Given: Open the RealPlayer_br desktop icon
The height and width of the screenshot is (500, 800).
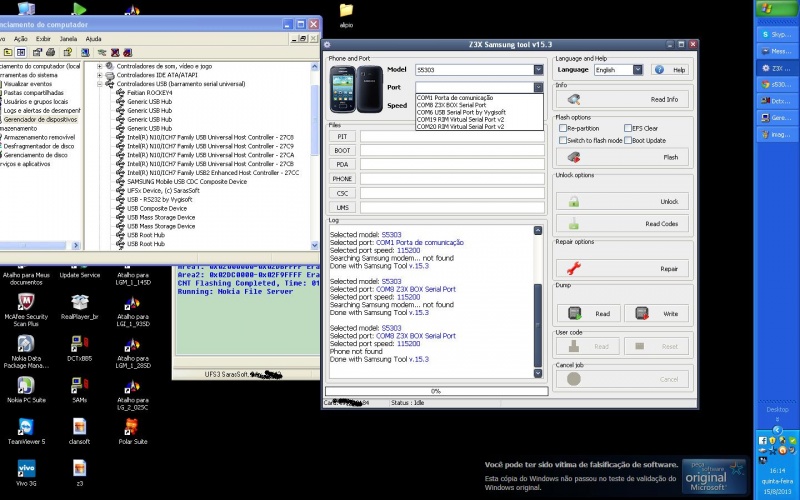Looking at the screenshot, I should (x=80, y=306).
